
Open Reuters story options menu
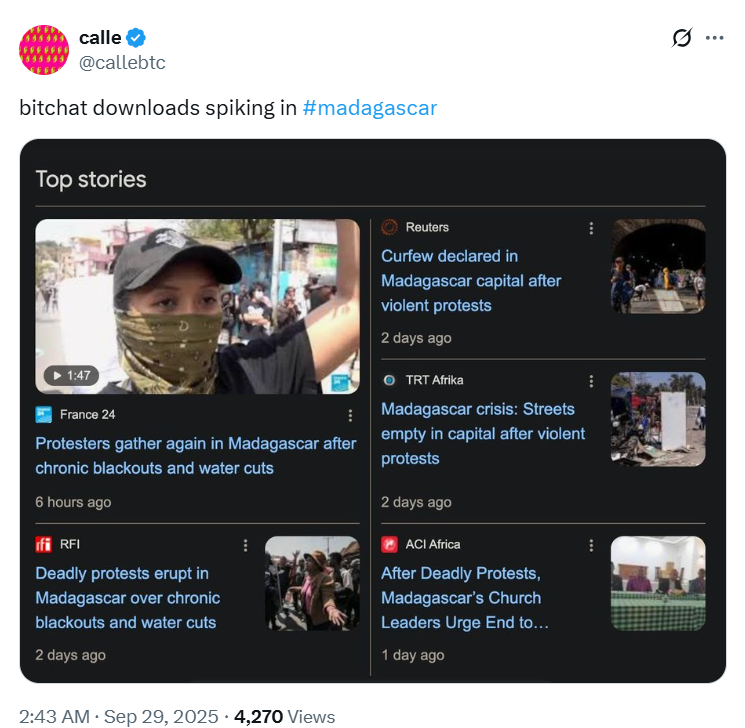click(x=592, y=228)
